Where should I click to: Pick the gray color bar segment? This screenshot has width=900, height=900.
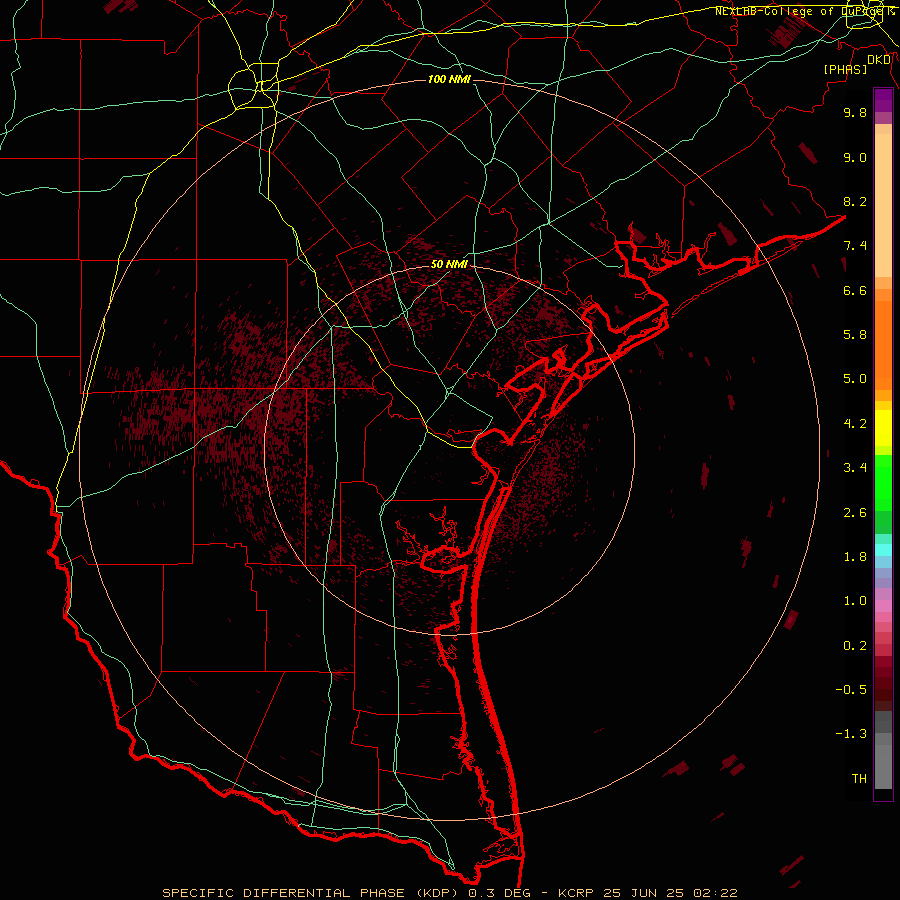pyautogui.click(x=883, y=766)
